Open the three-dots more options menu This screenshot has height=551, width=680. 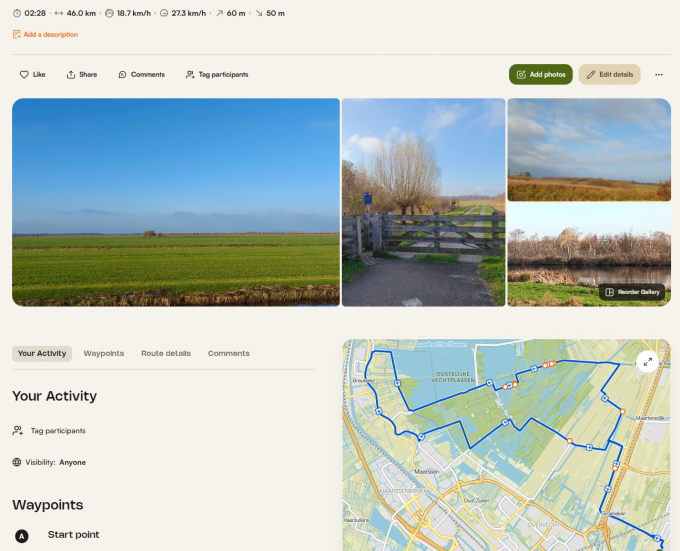click(659, 75)
